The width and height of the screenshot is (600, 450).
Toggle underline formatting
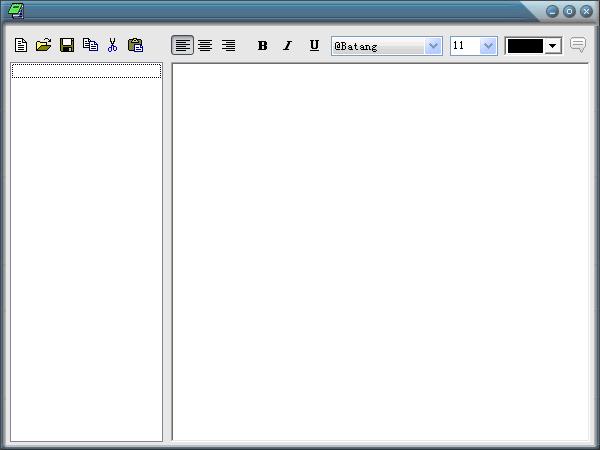(x=314, y=46)
